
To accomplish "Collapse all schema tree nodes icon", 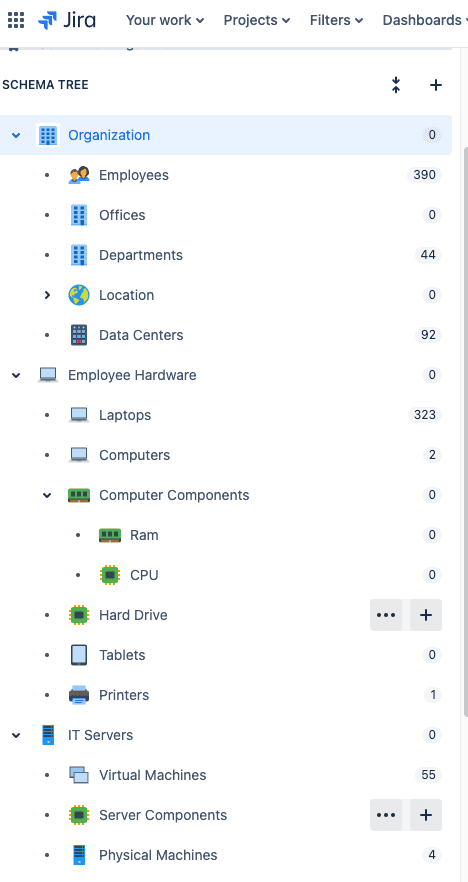I will pyautogui.click(x=396, y=85).
